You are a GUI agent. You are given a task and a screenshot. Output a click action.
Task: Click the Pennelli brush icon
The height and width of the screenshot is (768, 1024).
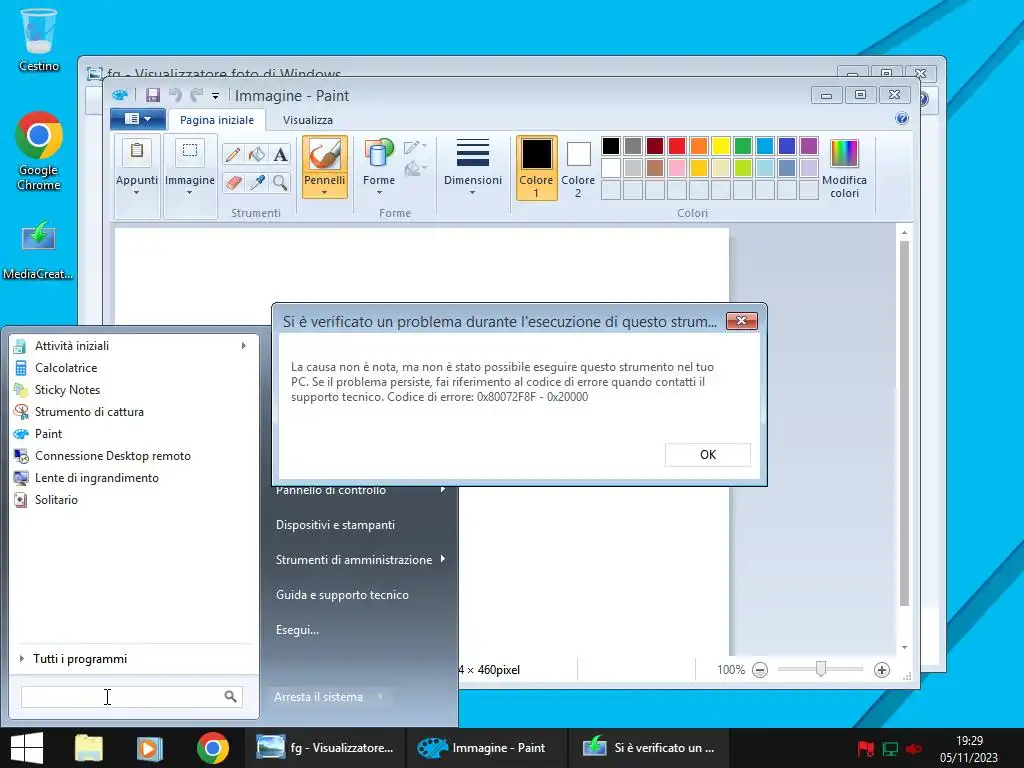[325, 154]
